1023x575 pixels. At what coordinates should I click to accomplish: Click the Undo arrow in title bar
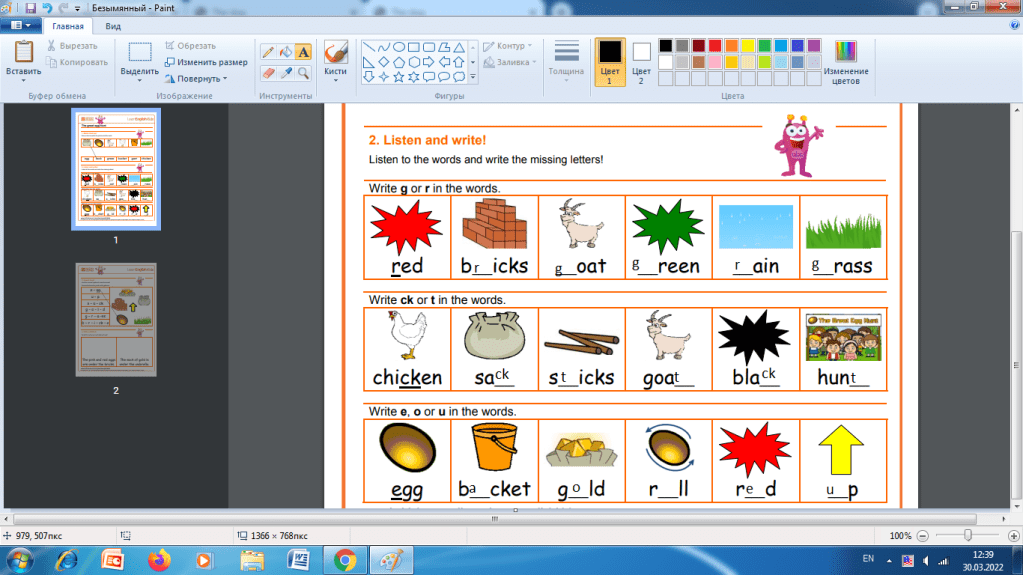pos(47,8)
